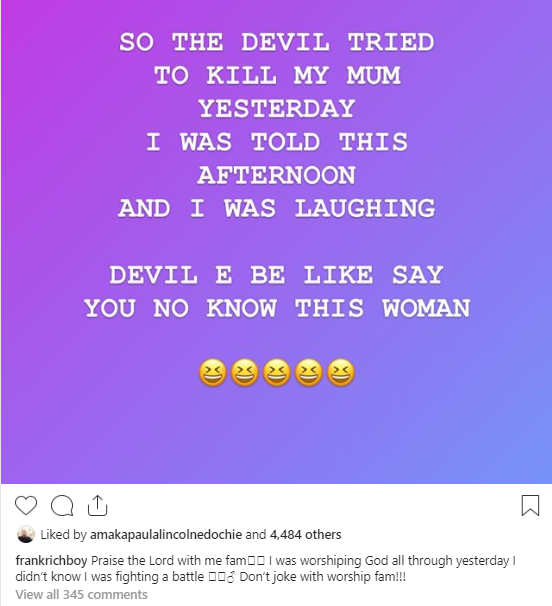Select the rightmost laughing emoji in the post

(341, 373)
